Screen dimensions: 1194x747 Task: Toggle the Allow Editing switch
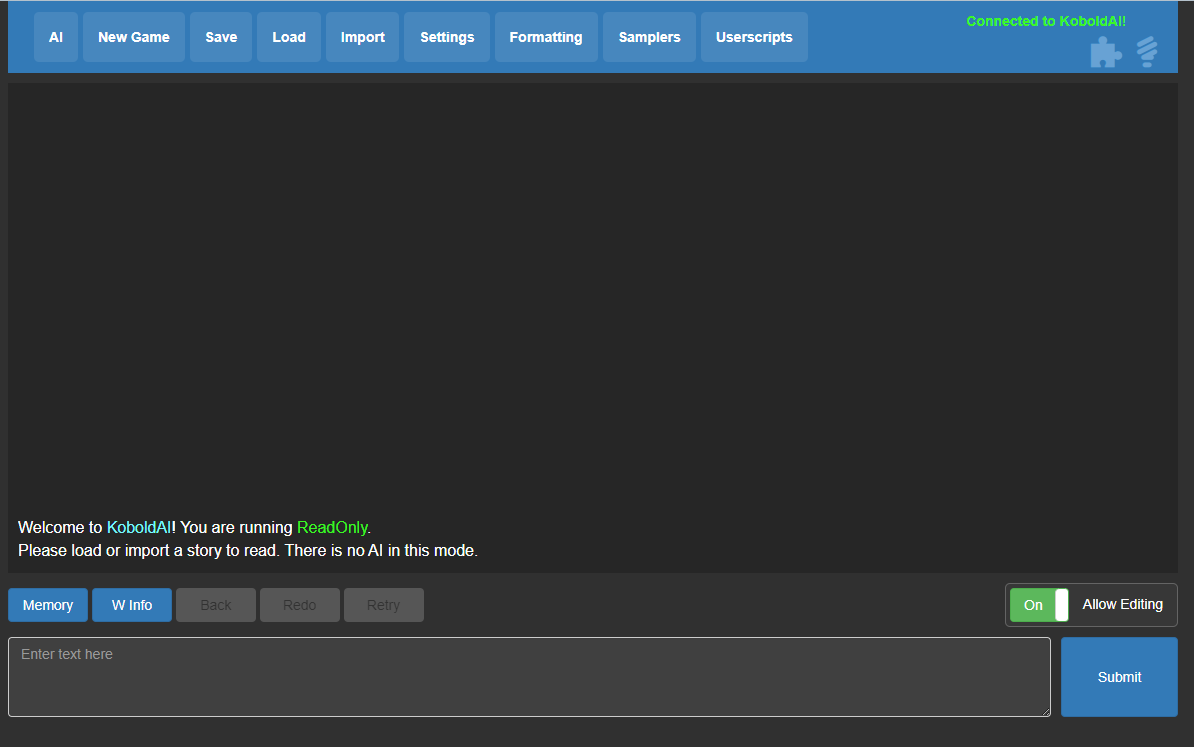pos(1039,605)
